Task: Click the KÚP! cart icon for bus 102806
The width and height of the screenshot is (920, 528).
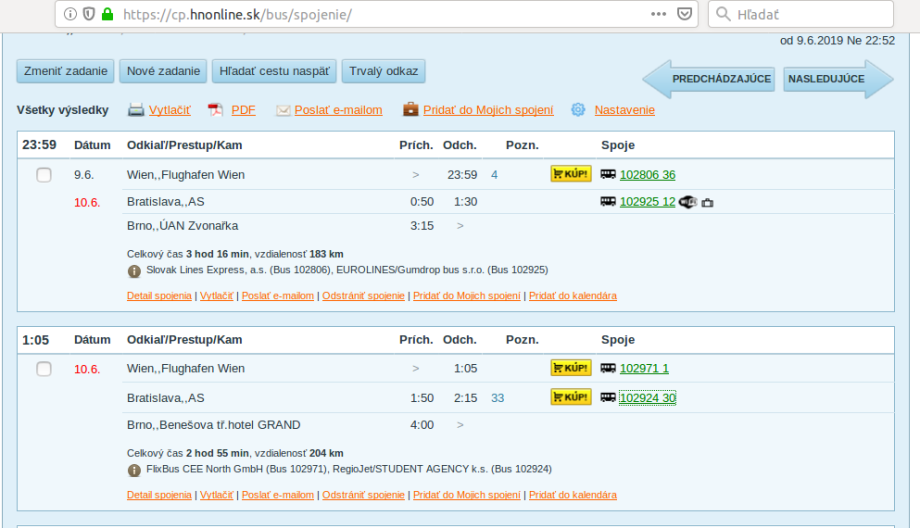Action: (570, 174)
